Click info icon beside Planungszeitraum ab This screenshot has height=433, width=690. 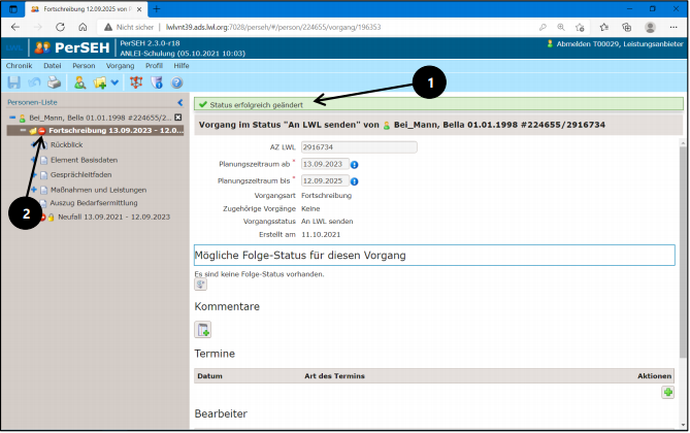click(354, 164)
